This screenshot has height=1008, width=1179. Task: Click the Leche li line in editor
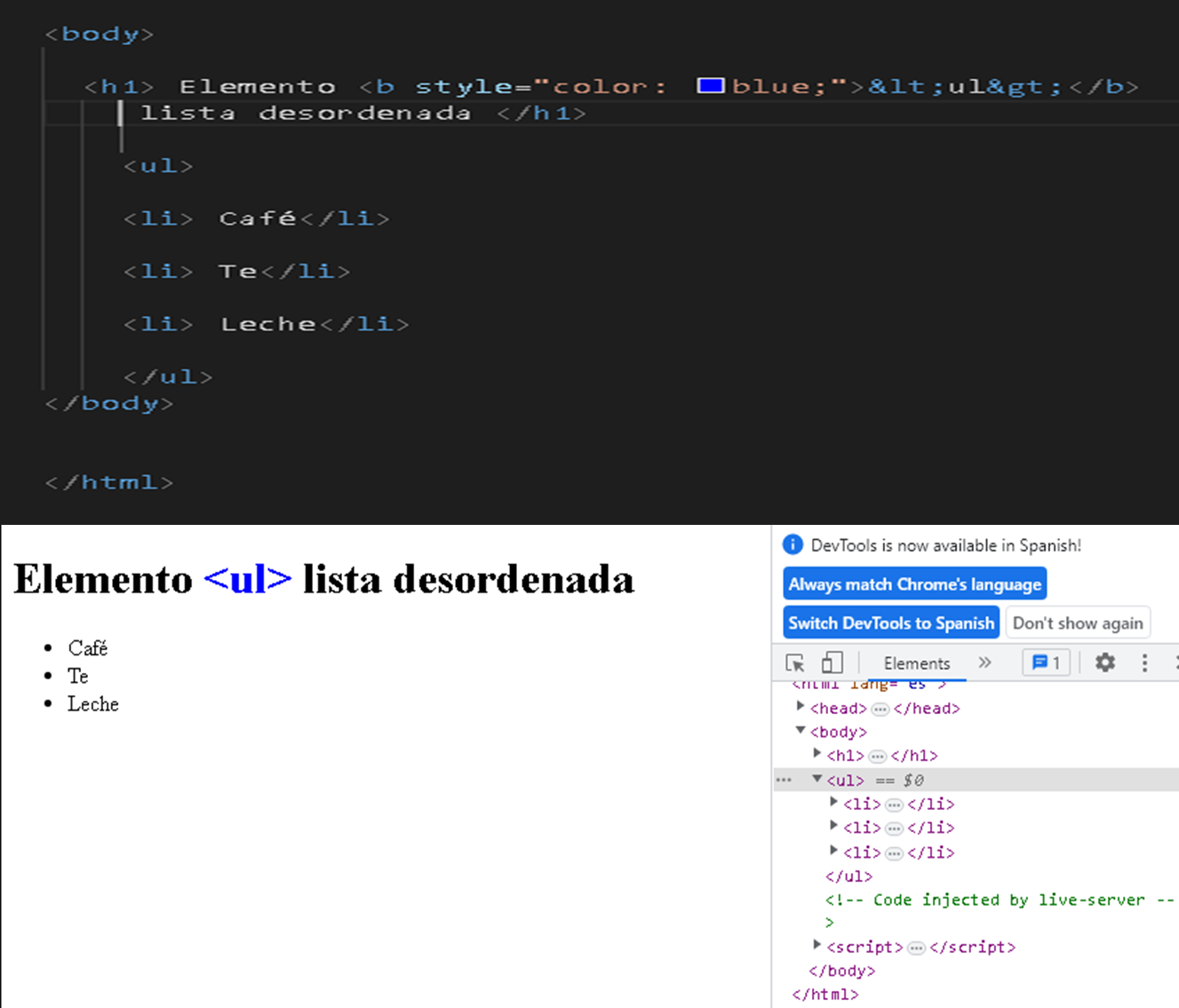[x=267, y=324]
